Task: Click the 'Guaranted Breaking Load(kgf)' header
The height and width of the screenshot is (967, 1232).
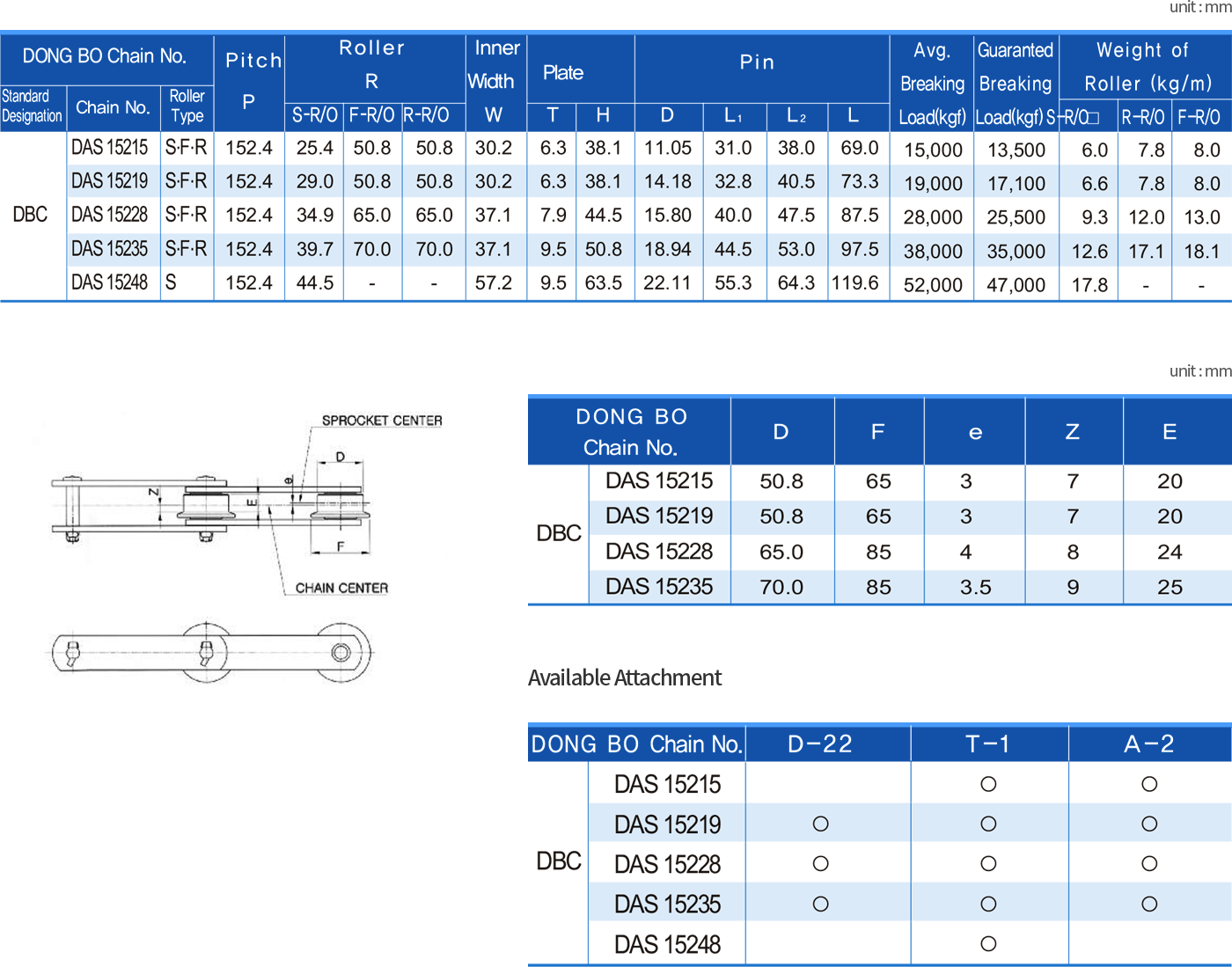Action: pyautogui.click(x=1016, y=84)
